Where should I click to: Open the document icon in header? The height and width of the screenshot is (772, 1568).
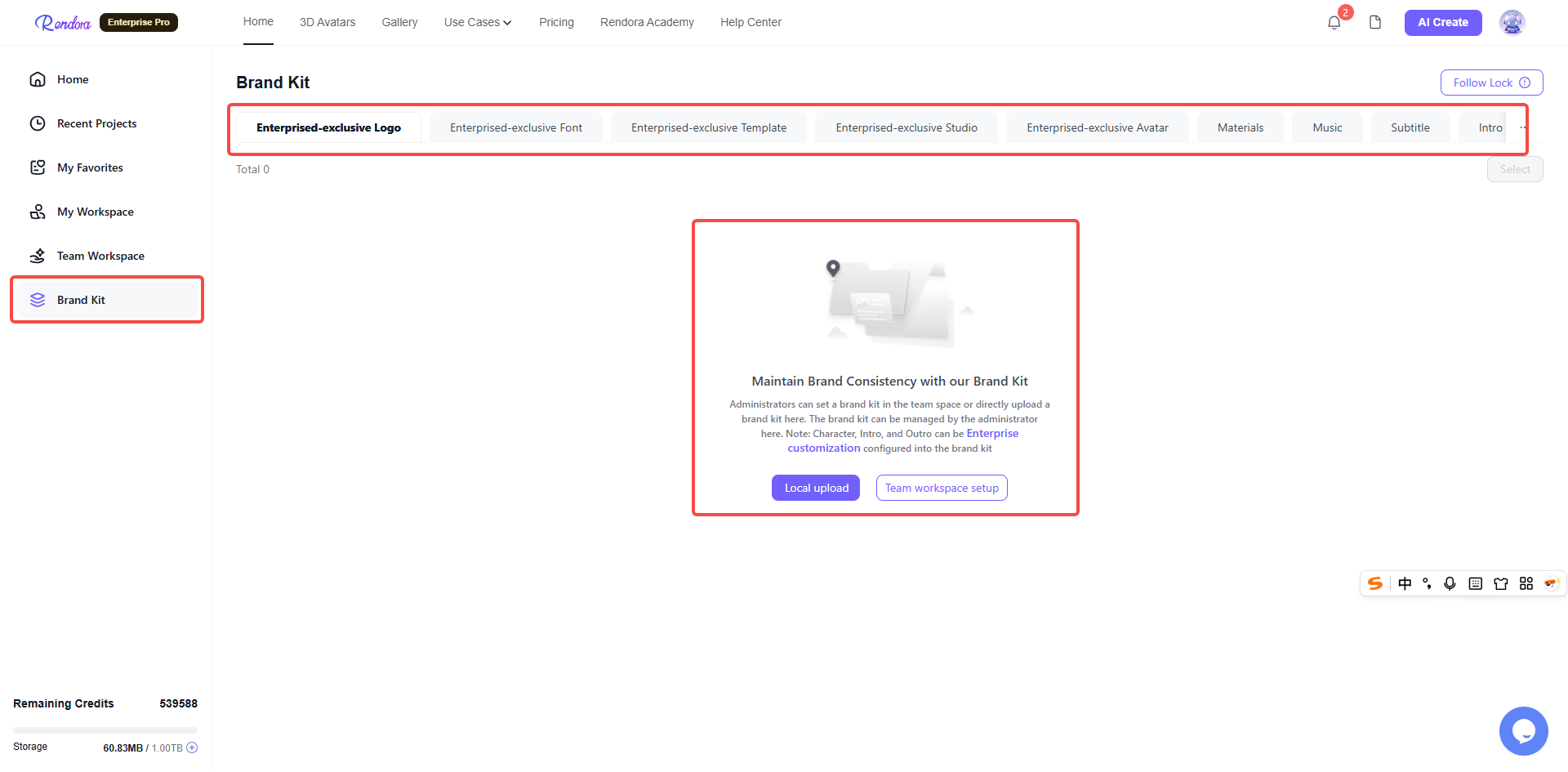(1375, 22)
